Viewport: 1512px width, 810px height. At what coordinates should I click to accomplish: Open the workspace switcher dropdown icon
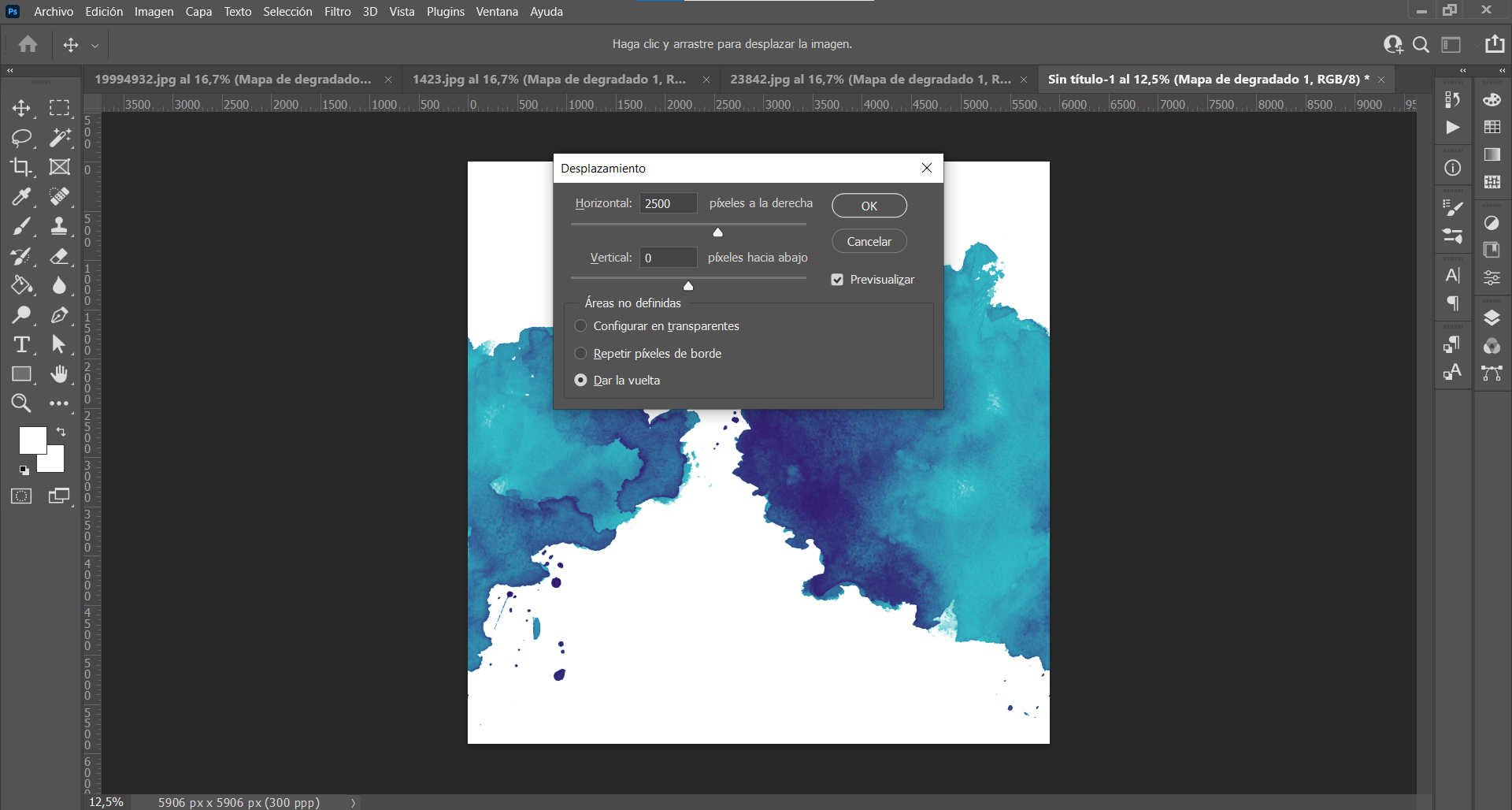click(x=1451, y=45)
